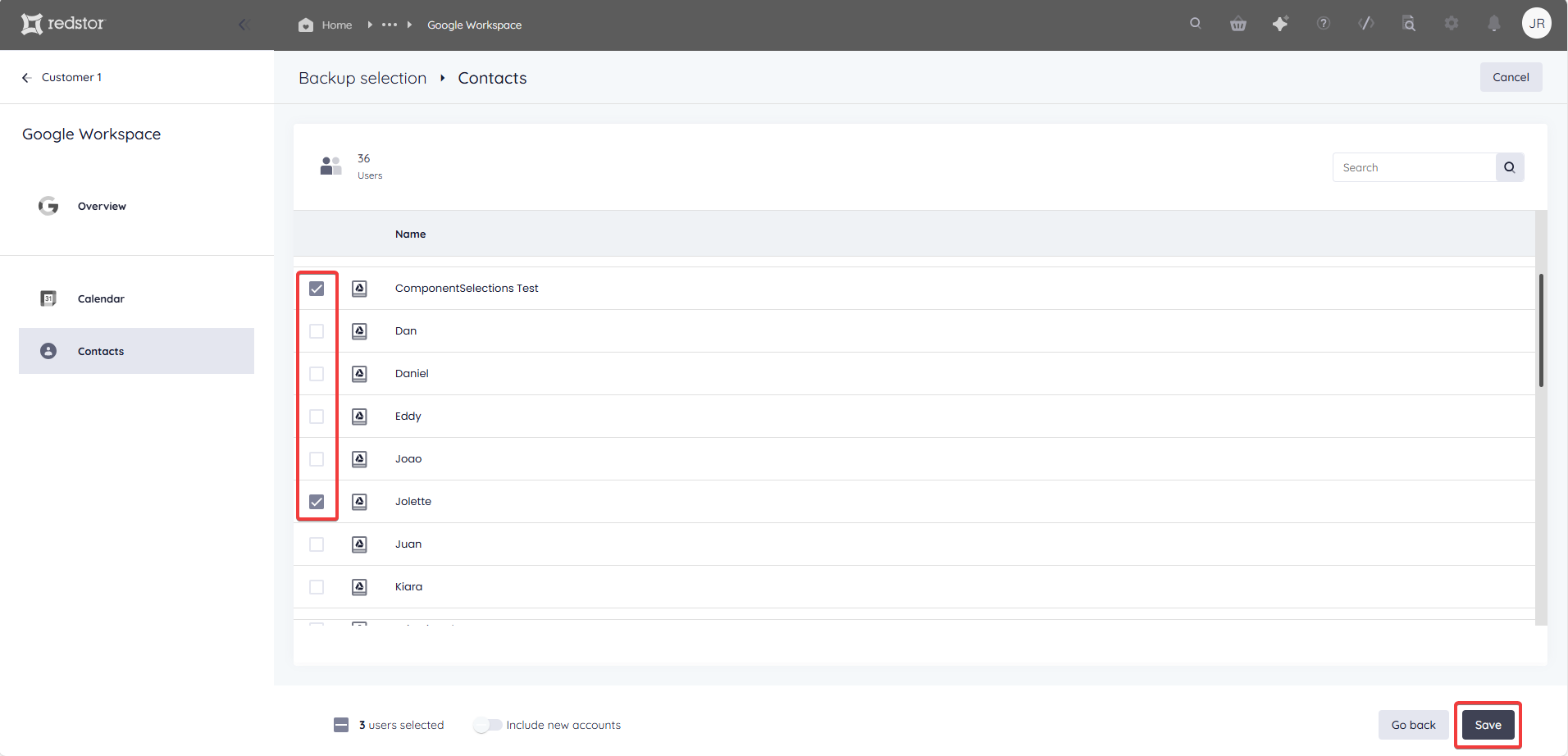The width and height of the screenshot is (1568, 756).
Task: Click contact icon in Juan row
Action: click(359, 544)
